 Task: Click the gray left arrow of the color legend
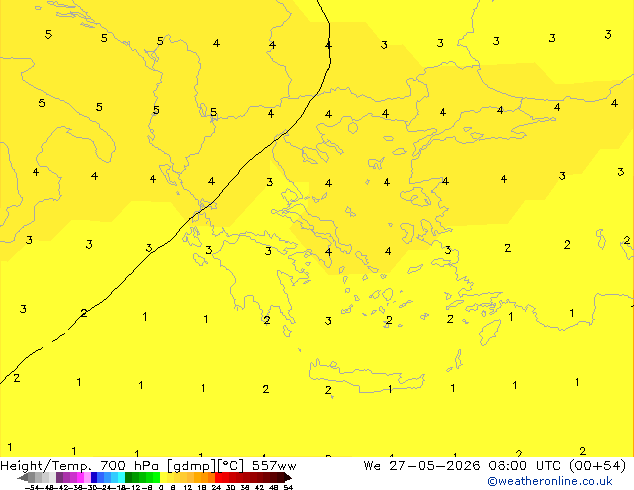(x=23, y=477)
